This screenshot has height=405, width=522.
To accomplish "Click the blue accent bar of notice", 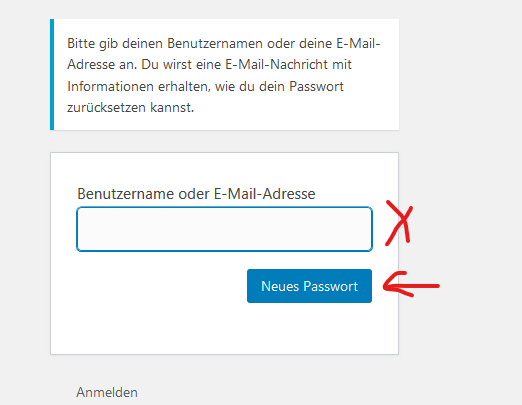I will 52,74.
